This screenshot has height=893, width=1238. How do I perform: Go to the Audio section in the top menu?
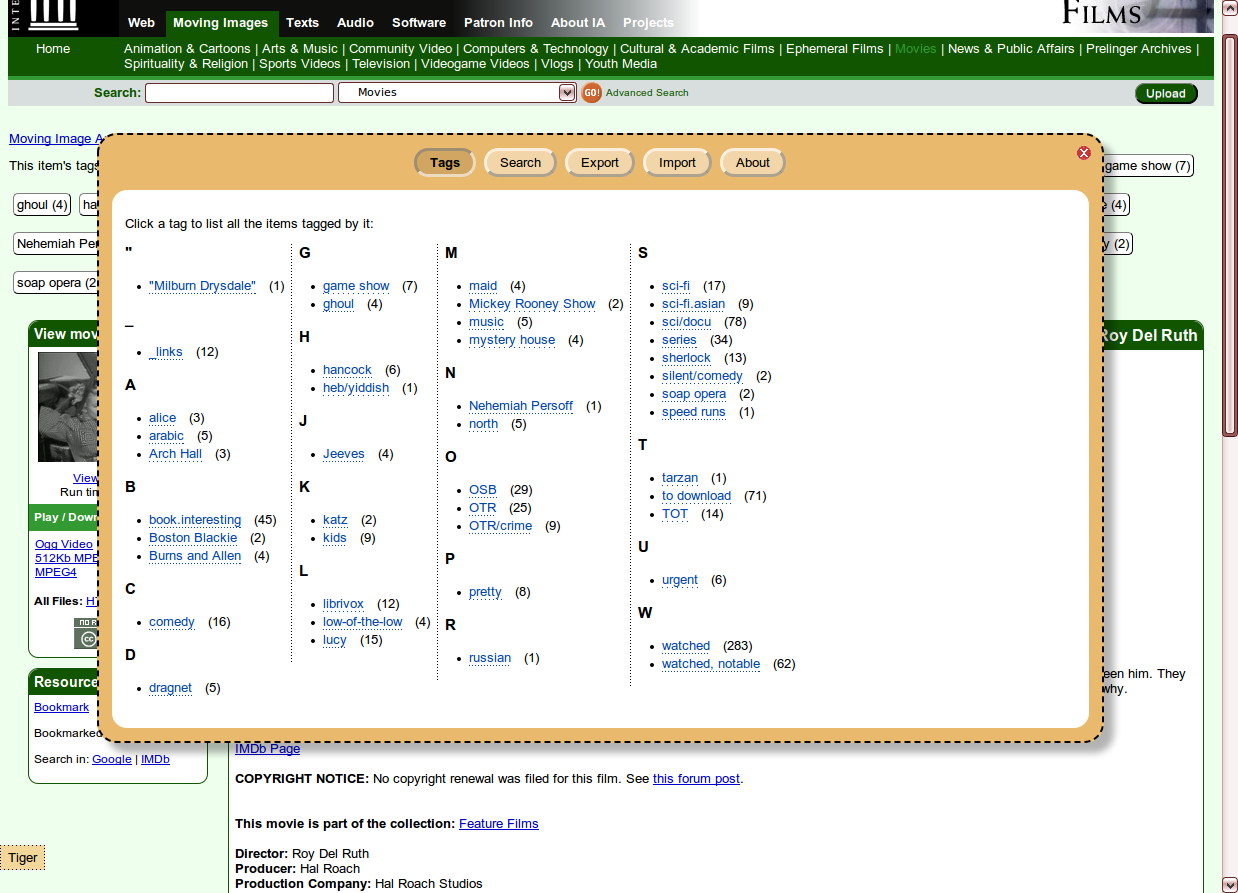click(x=355, y=22)
